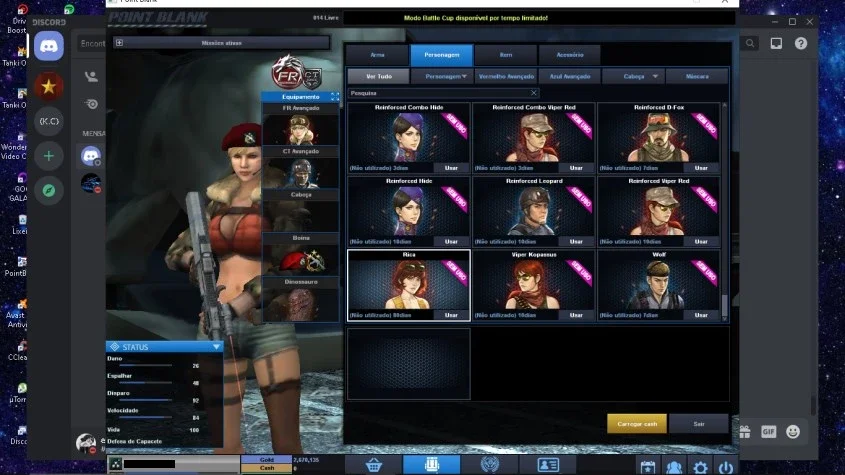Click the Sair button
Image resolution: width=845 pixels, height=475 pixels.
tap(699, 424)
